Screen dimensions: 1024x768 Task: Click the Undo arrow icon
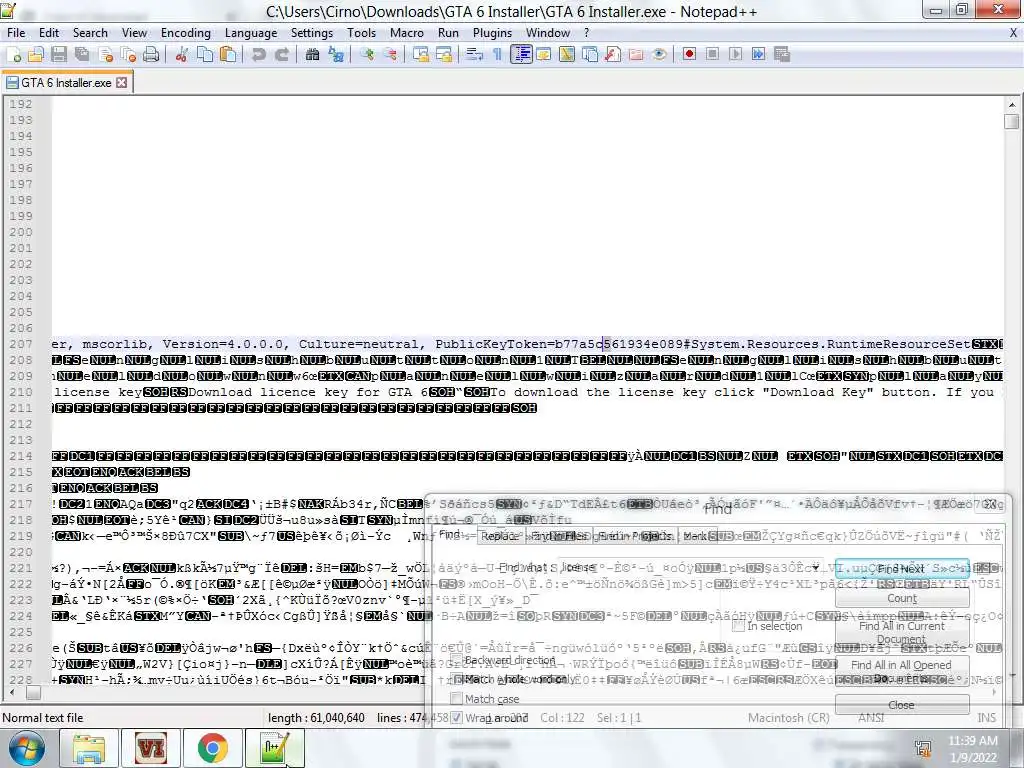pyautogui.click(x=259, y=55)
